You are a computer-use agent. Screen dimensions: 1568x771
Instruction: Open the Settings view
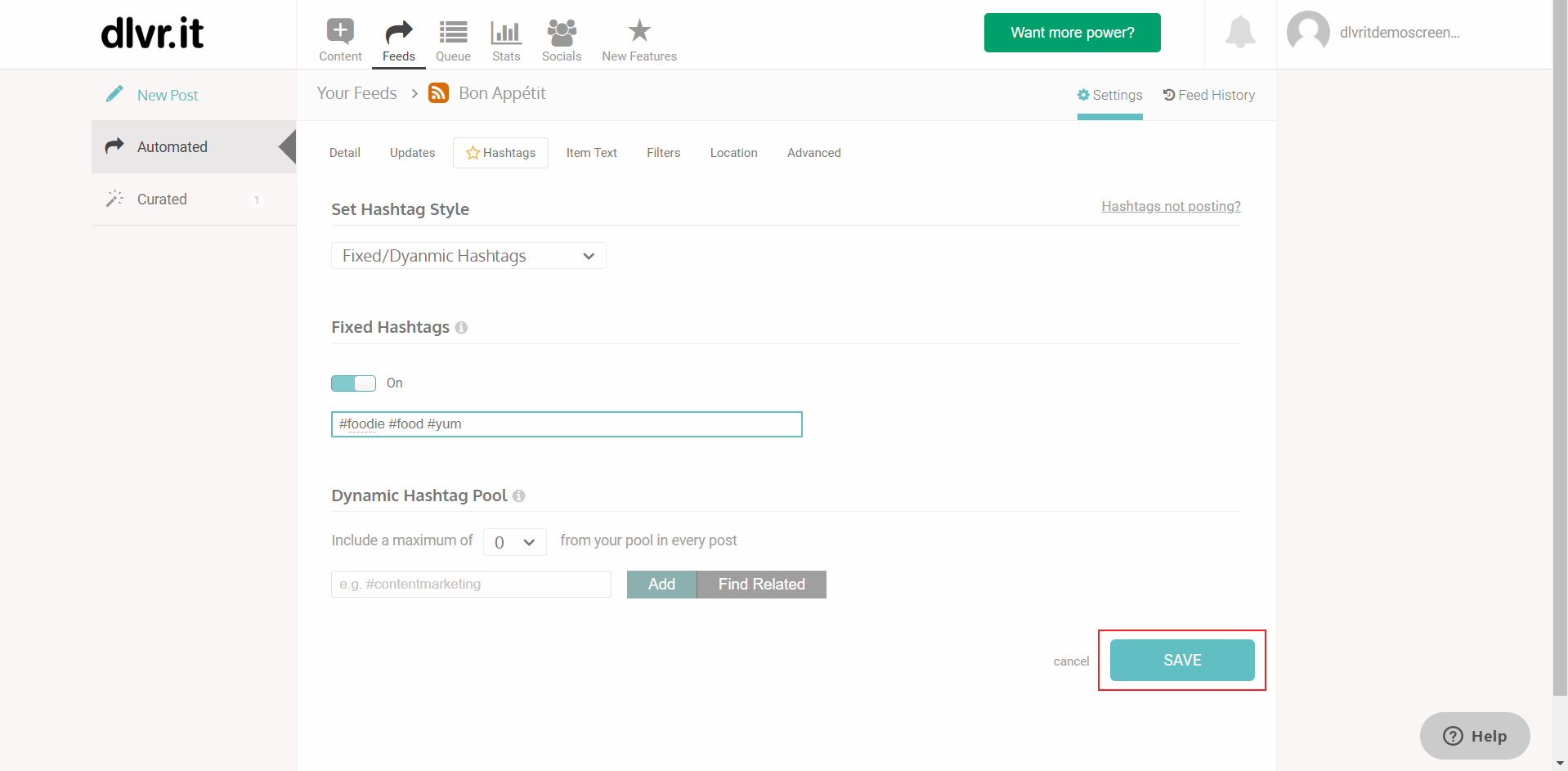pos(1110,95)
